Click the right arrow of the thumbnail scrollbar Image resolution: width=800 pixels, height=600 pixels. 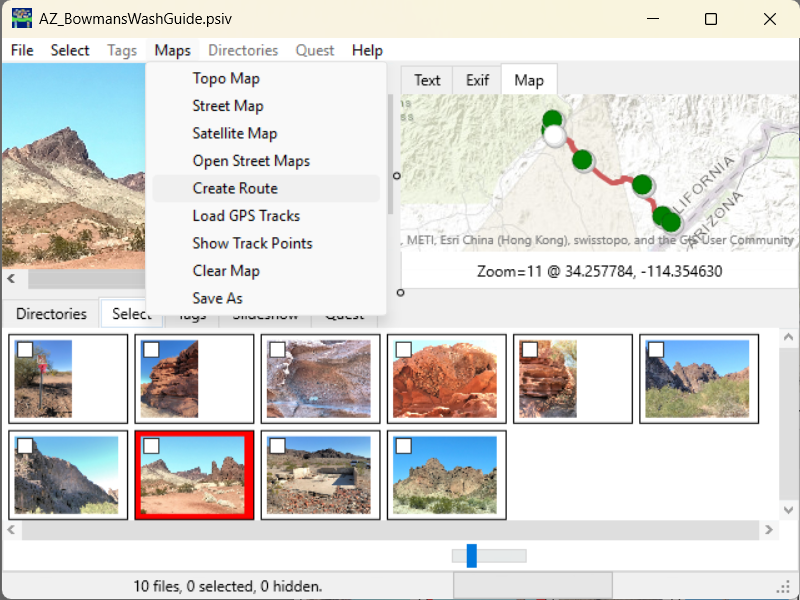pos(770,530)
